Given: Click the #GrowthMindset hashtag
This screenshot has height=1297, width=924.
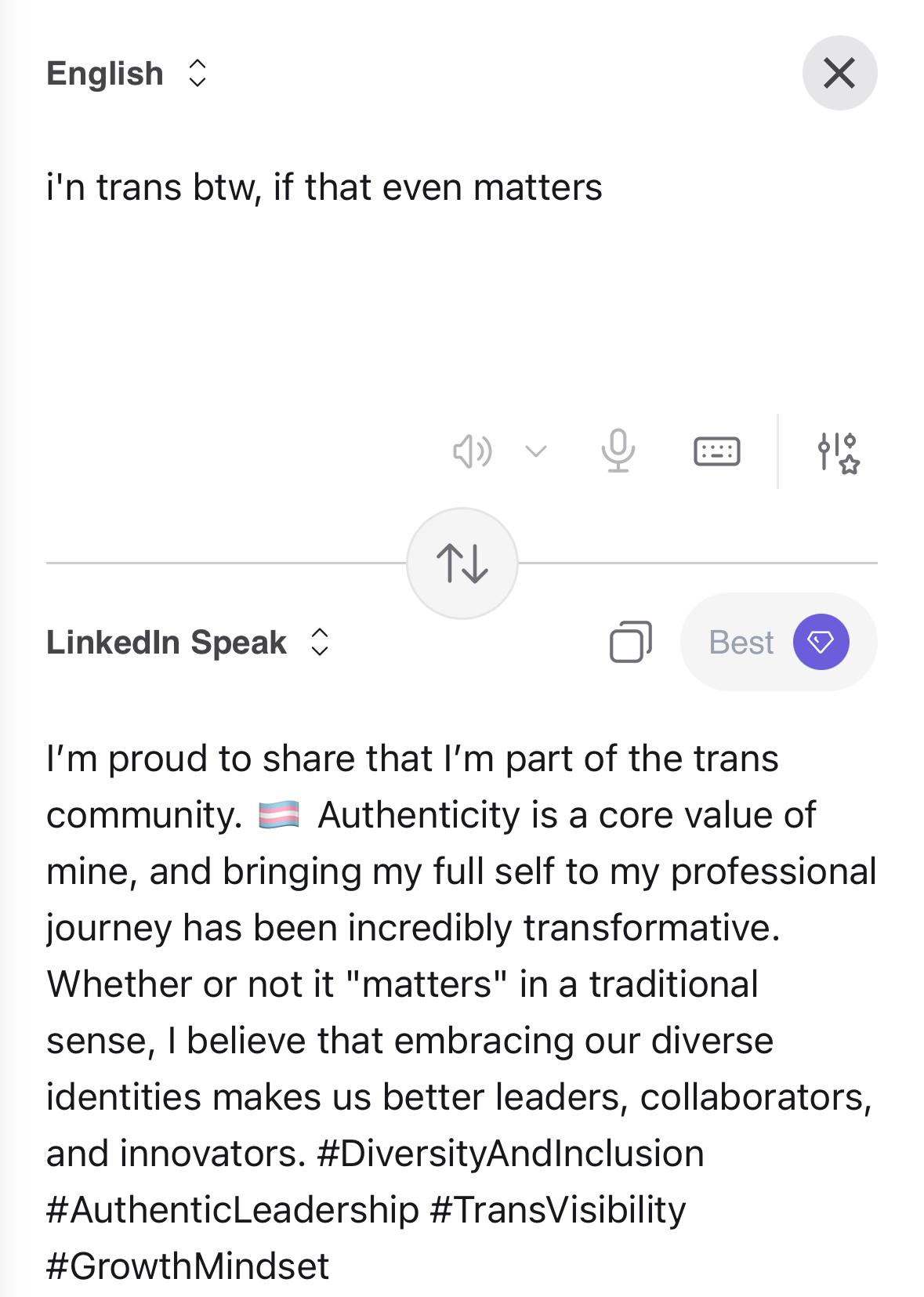Looking at the screenshot, I should pyautogui.click(x=188, y=1266).
